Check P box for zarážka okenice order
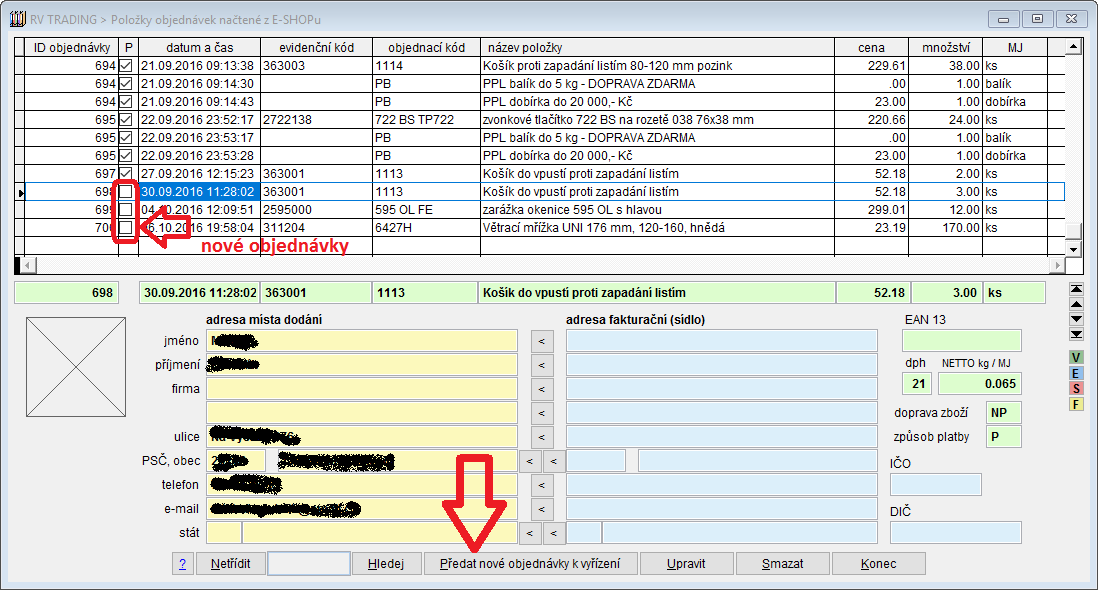Image resolution: width=1098 pixels, height=590 pixels. 126,210
